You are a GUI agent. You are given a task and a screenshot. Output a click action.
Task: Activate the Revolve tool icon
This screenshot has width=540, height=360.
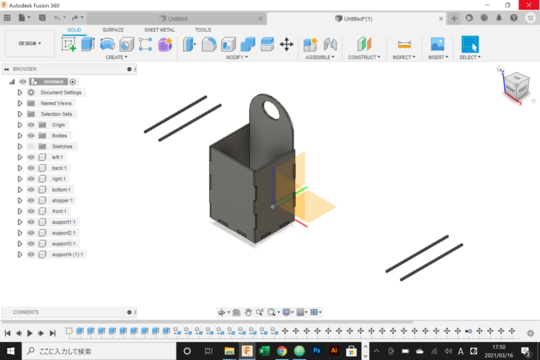[x=107, y=44]
